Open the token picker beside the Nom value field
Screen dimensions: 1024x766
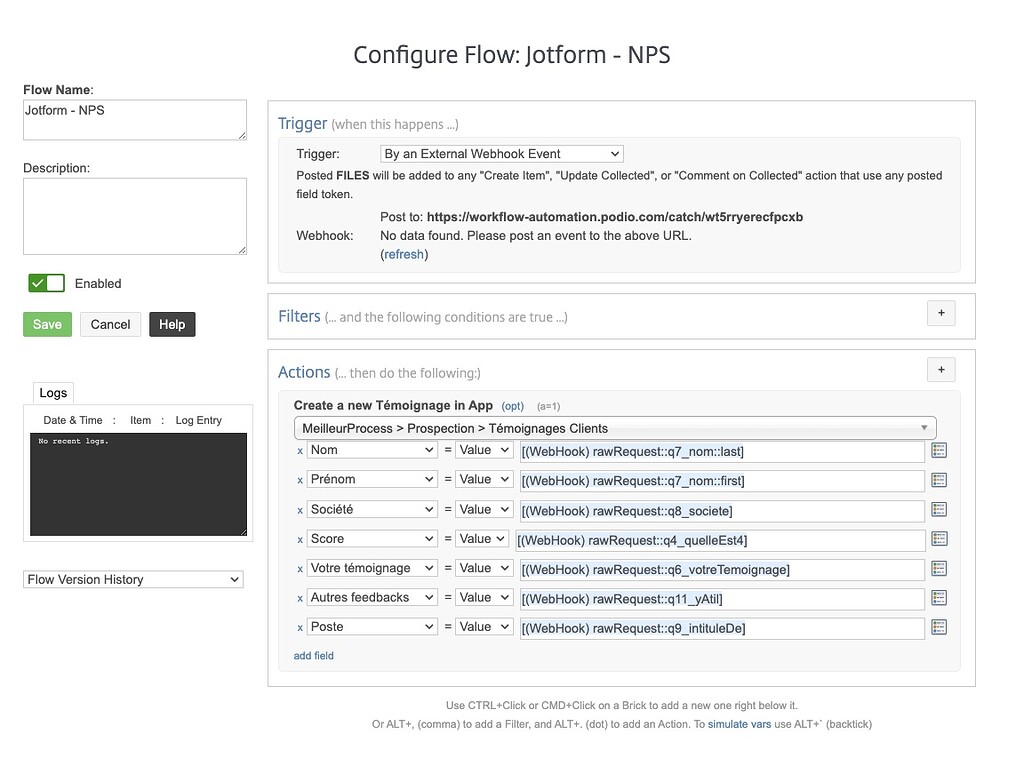pyautogui.click(x=937, y=450)
